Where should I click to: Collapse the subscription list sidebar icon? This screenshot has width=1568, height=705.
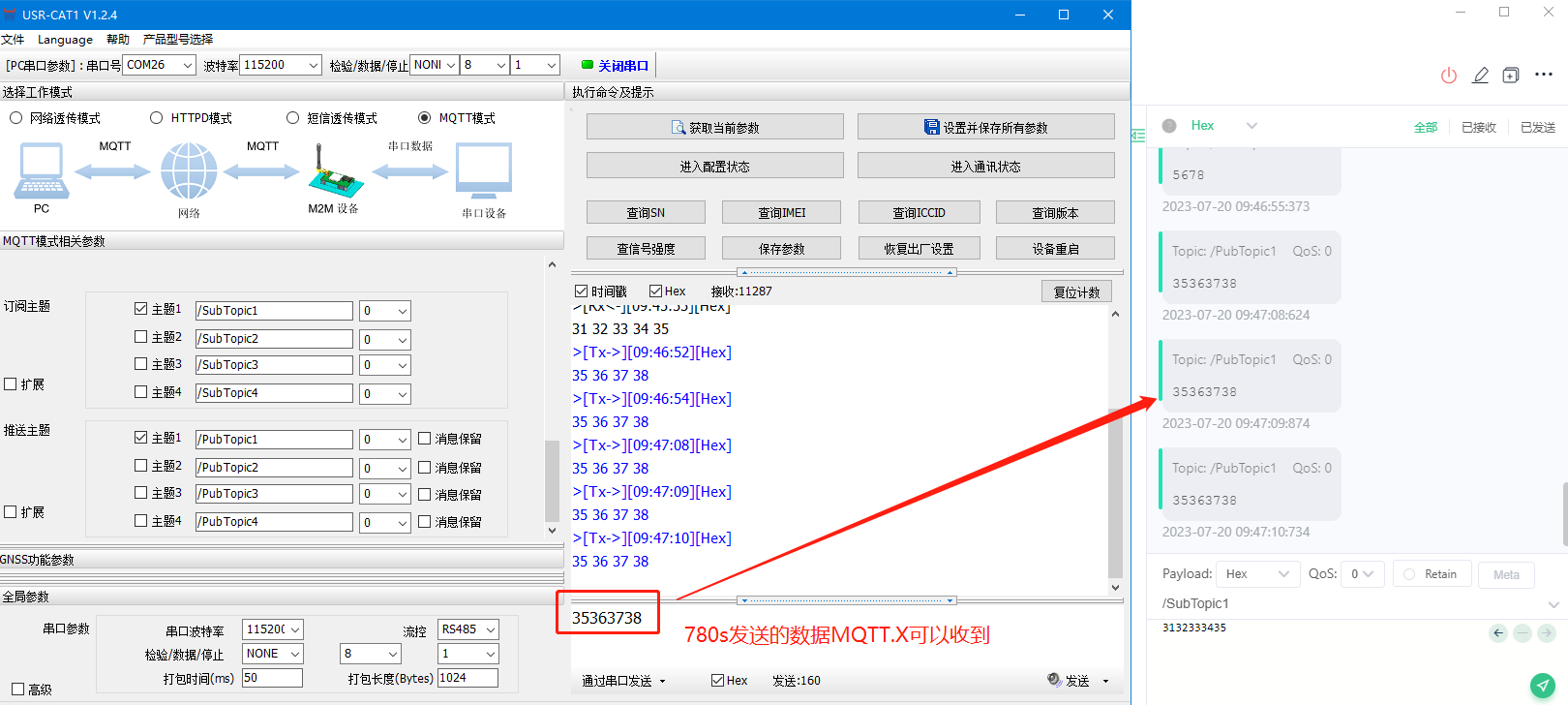point(1138,136)
